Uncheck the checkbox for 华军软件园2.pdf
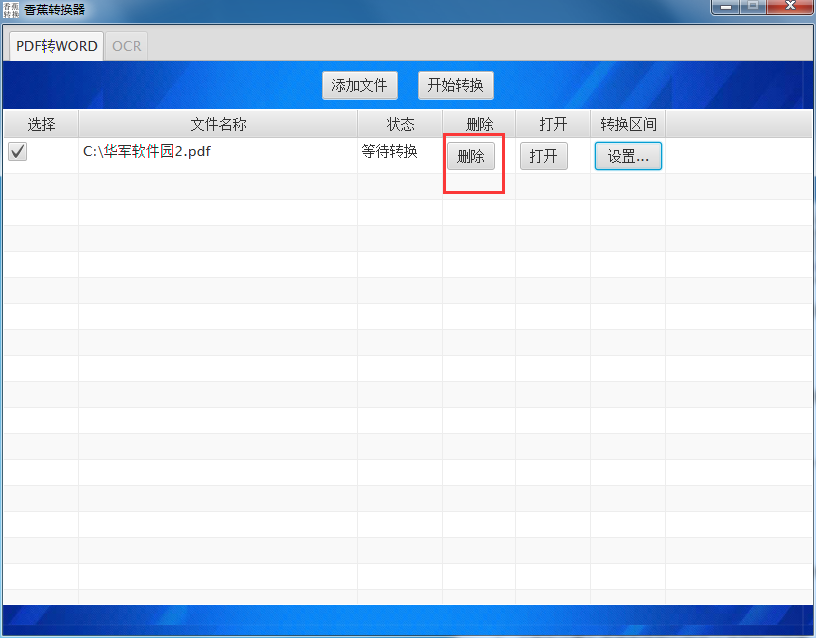The image size is (816, 638). point(18,151)
